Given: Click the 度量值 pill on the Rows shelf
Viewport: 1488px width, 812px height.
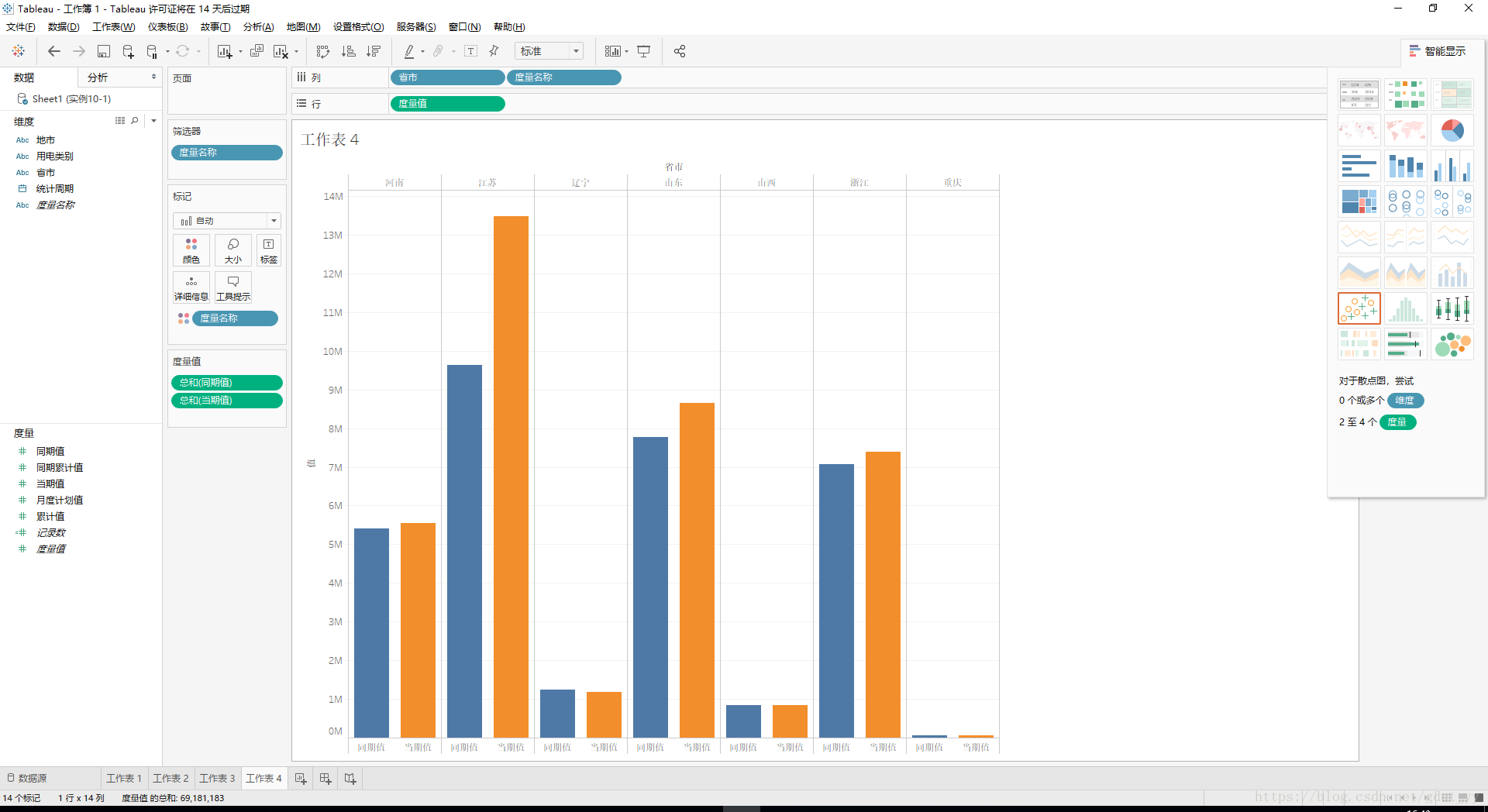Looking at the screenshot, I should click(x=447, y=104).
